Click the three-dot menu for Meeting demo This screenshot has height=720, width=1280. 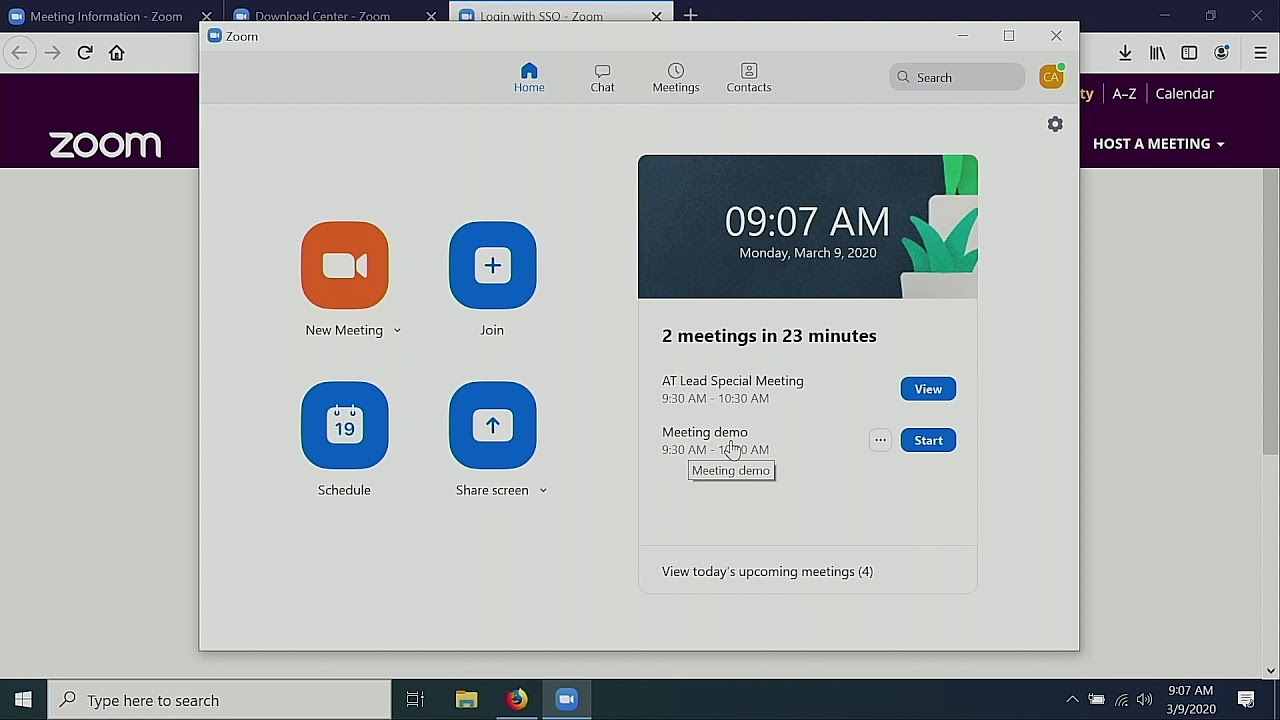(x=880, y=440)
